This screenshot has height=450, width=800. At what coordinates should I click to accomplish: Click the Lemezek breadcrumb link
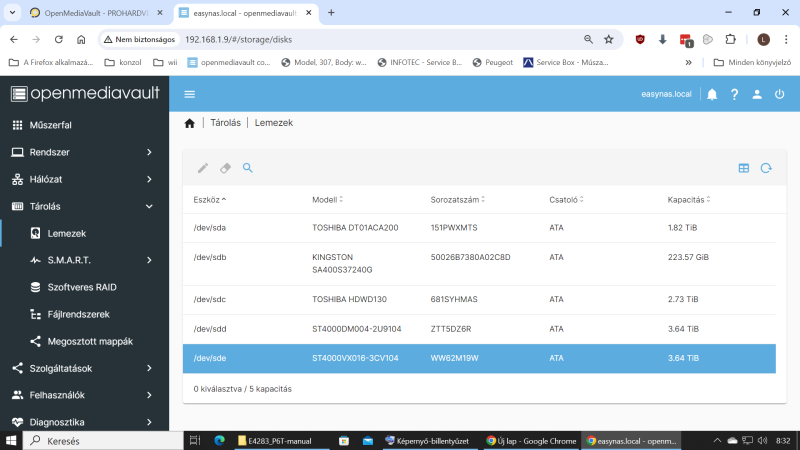click(x=273, y=123)
